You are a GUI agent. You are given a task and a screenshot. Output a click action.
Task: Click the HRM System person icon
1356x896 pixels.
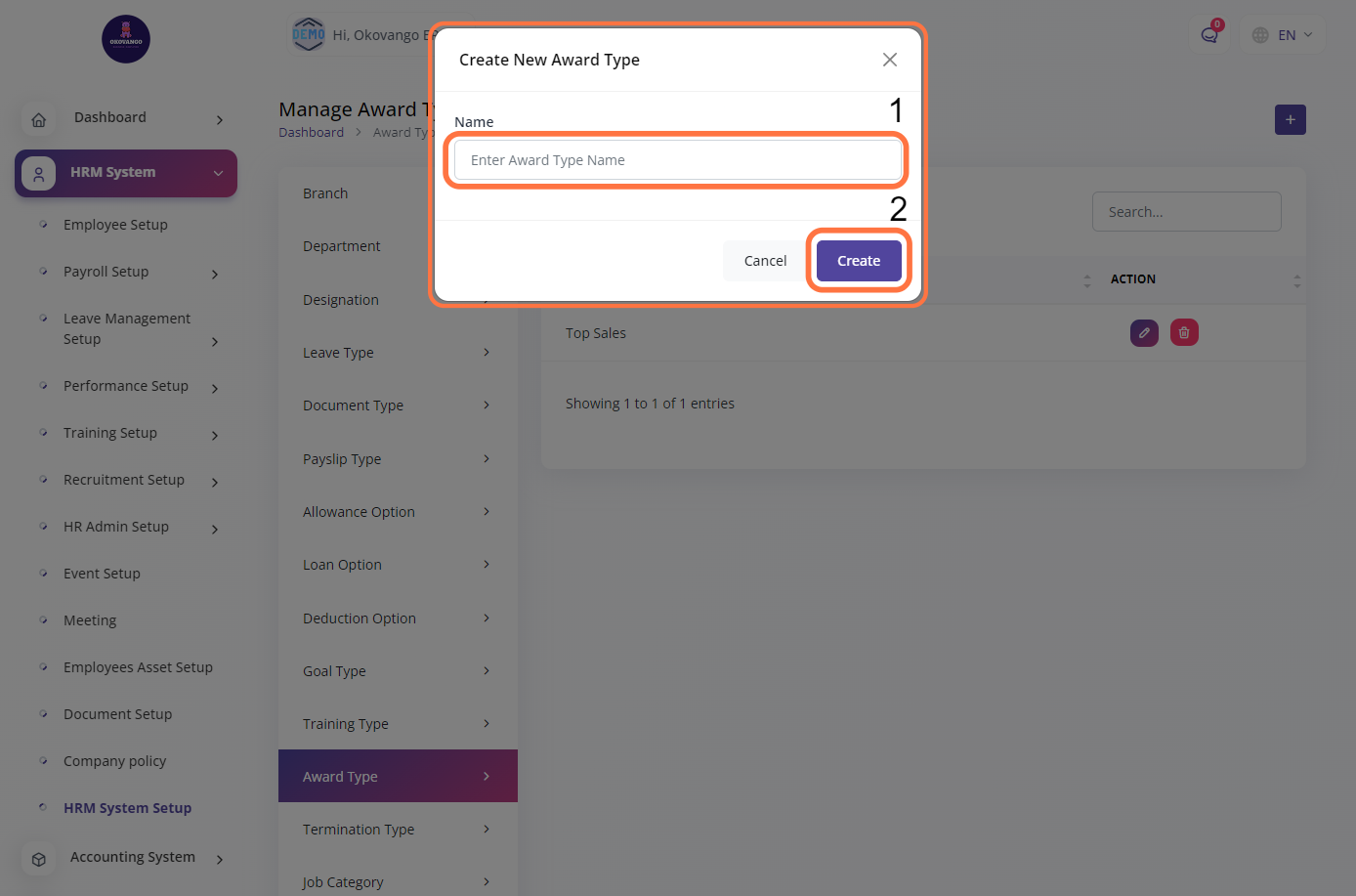coord(39,174)
